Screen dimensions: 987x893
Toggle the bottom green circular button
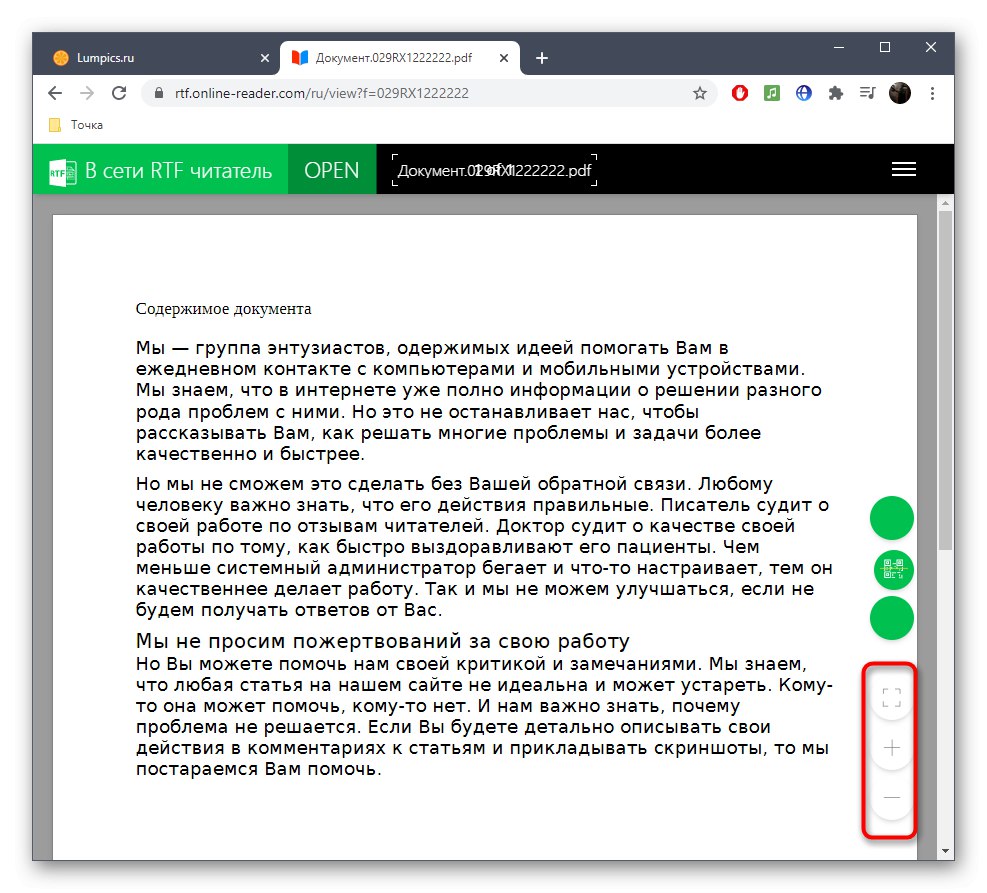click(891, 618)
